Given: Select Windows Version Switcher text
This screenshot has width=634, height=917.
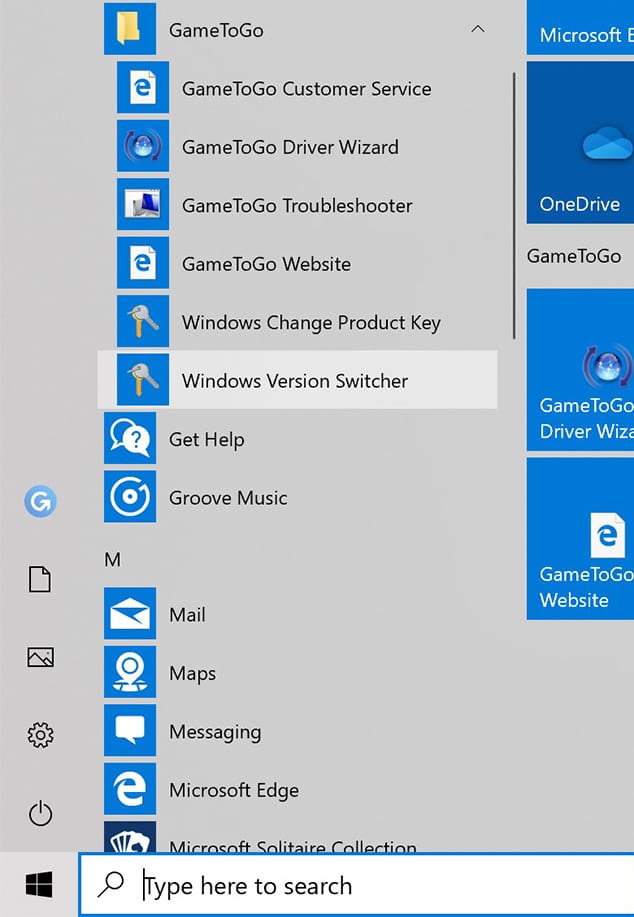Looking at the screenshot, I should (295, 381).
